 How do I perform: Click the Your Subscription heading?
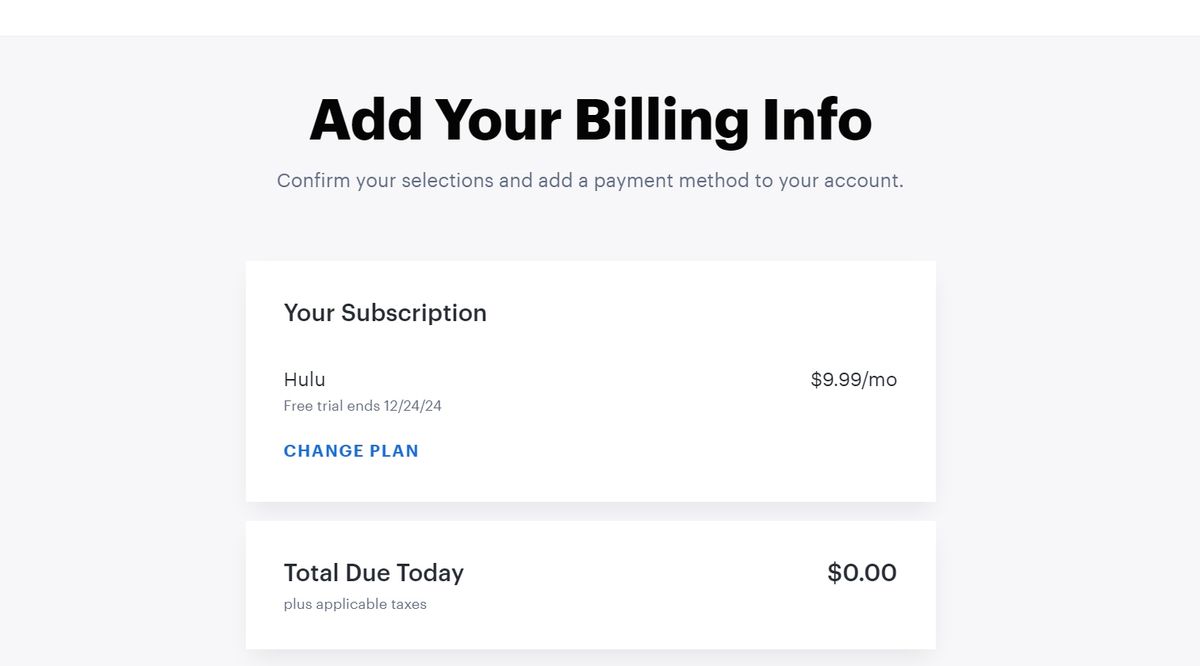coord(385,313)
